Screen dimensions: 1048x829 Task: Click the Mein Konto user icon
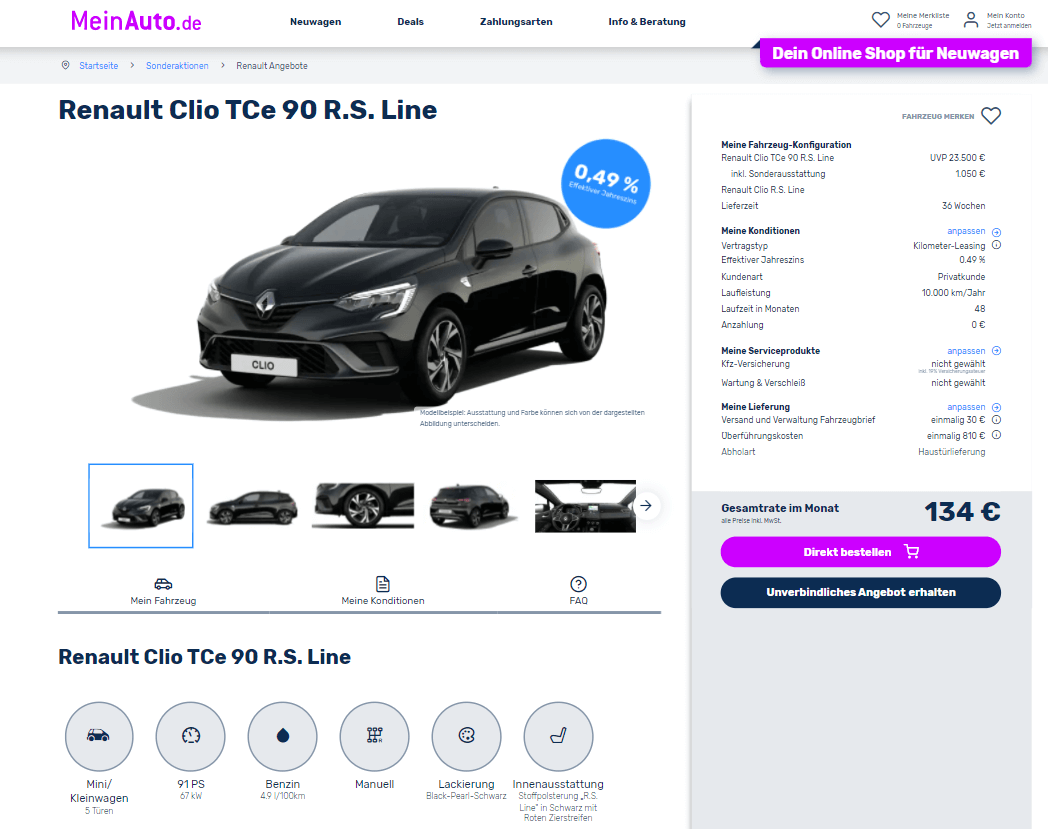click(x=970, y=20)
